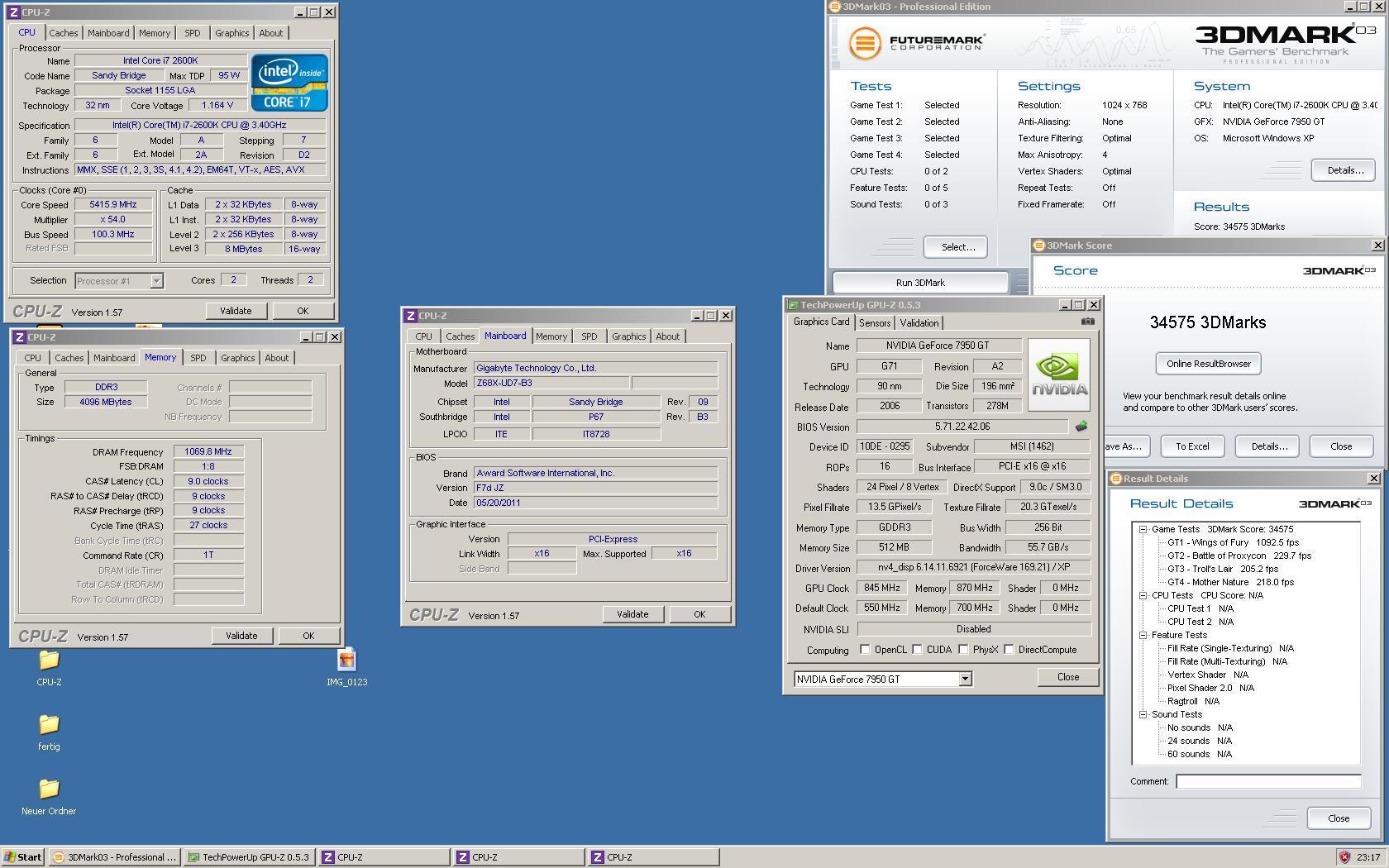The width and height of the screenshot is (1389, 868).
Task: Open the fertig desktop folder
Action: click(49, 732)
